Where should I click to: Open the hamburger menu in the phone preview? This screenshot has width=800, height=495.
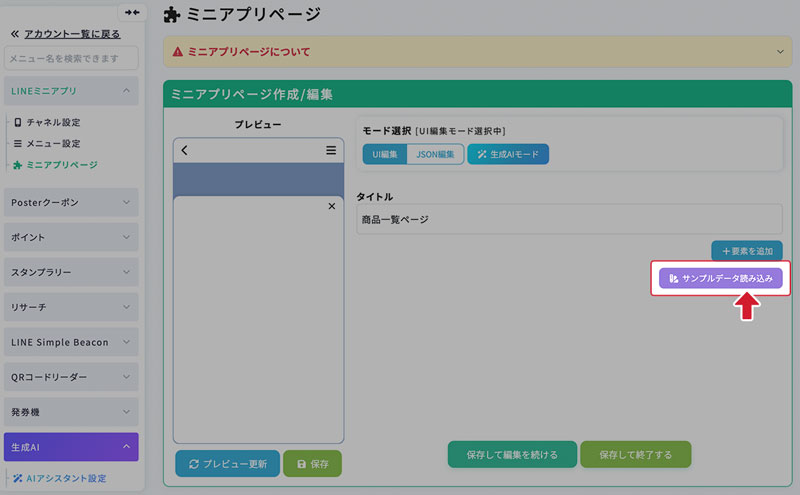point(331,150)
